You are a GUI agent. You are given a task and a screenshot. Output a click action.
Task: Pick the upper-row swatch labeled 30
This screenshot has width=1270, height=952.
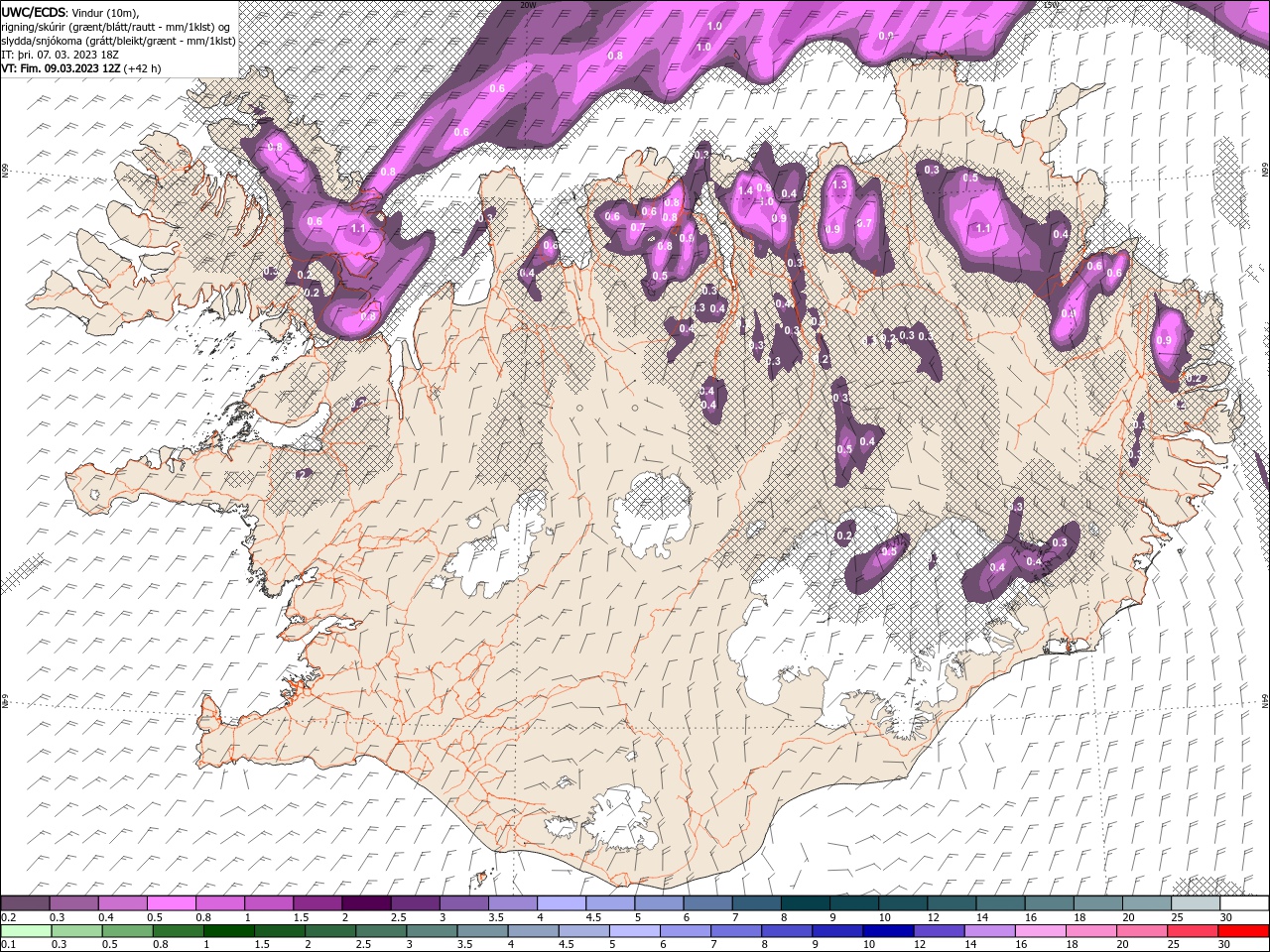[1243, 902]
